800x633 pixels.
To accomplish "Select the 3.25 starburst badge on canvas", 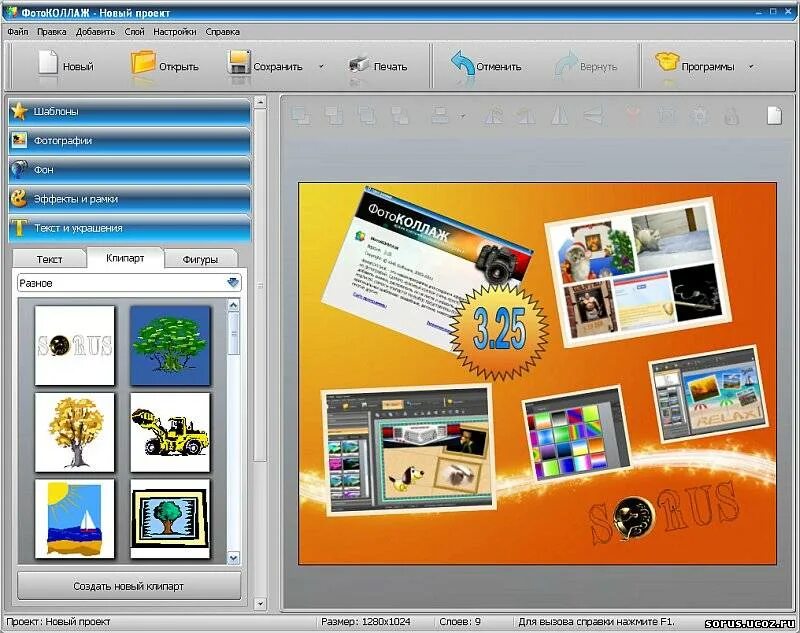I will coord(499,333).
